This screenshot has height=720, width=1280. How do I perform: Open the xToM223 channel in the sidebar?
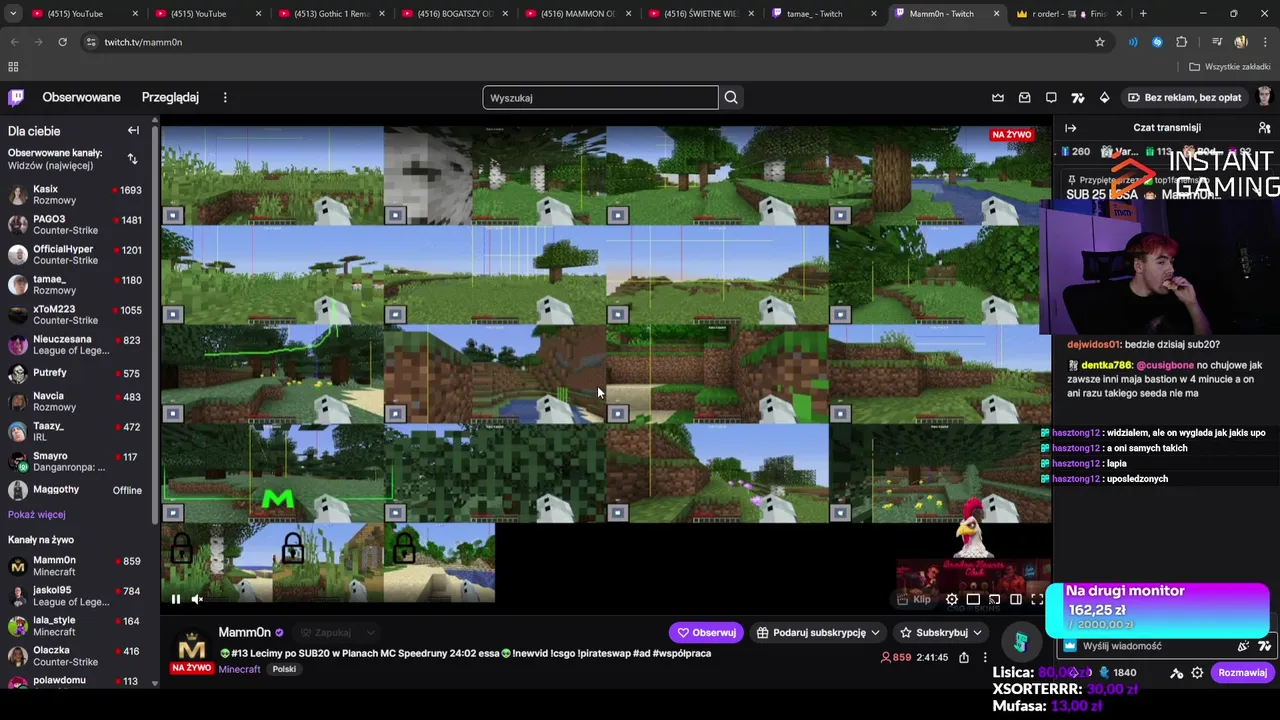coord(77,315)
